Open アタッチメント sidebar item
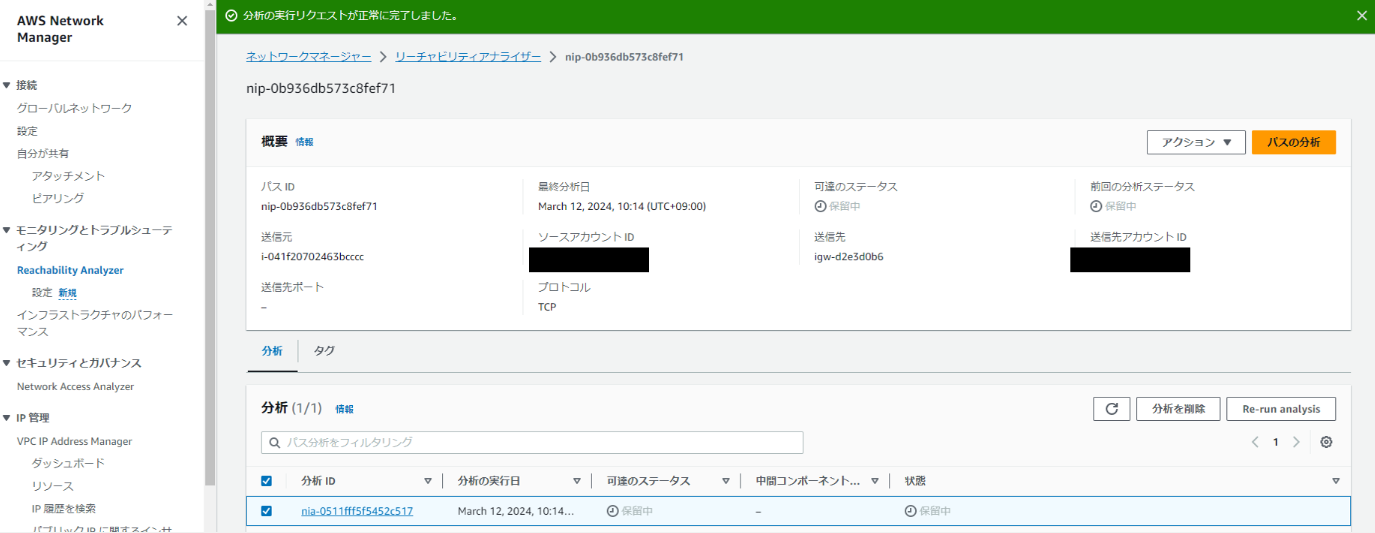Viewport: 1375px width, 533px height. (x=68, y=176)
